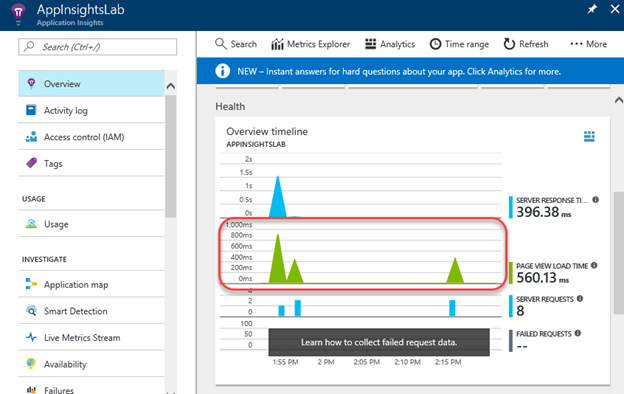Open Analytics from the toolbar

pyautogui.click(x=390, y=44)
